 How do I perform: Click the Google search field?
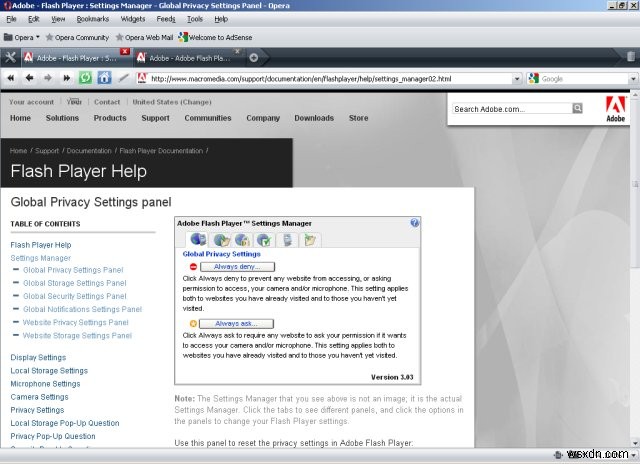[x=584, y=78]
